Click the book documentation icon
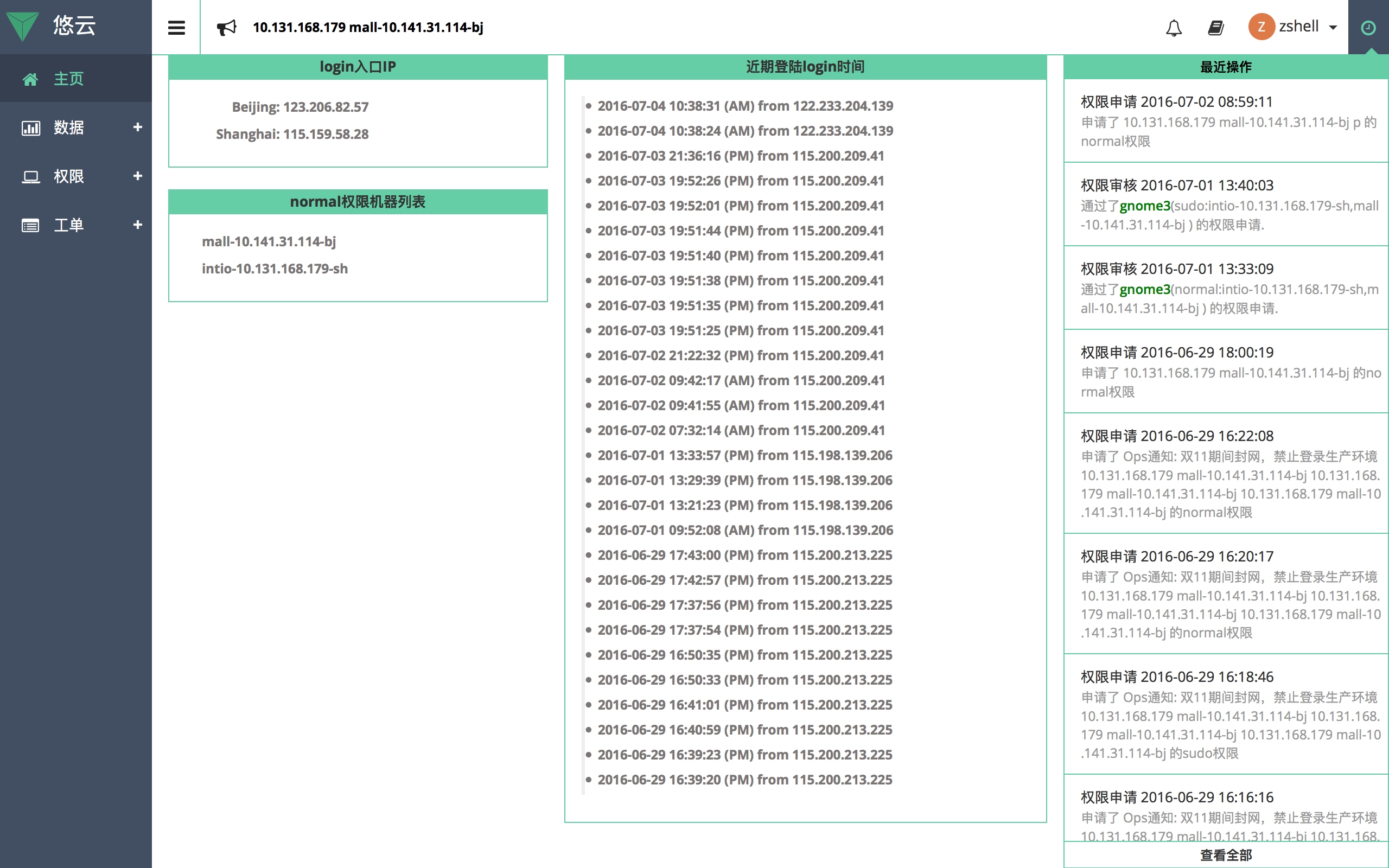The width and height of the screenshot is (1389, 868). click(1216, 27)
